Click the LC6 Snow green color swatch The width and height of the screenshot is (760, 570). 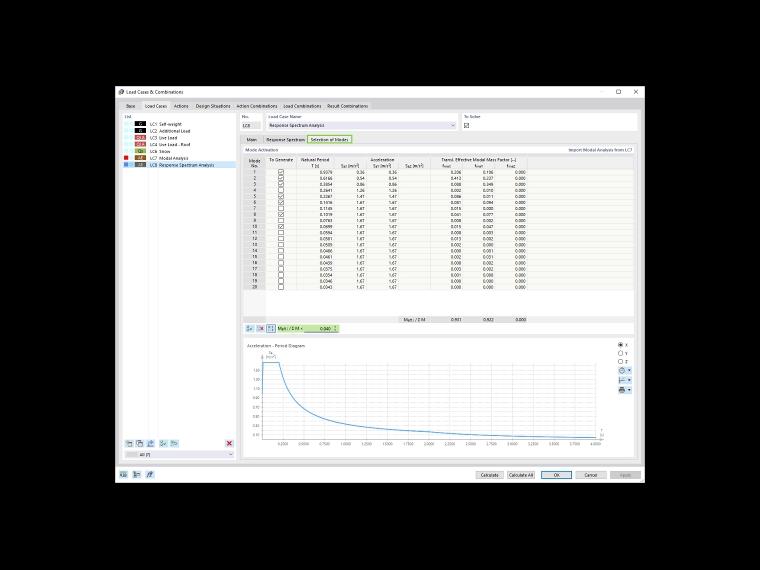[140, 151]
